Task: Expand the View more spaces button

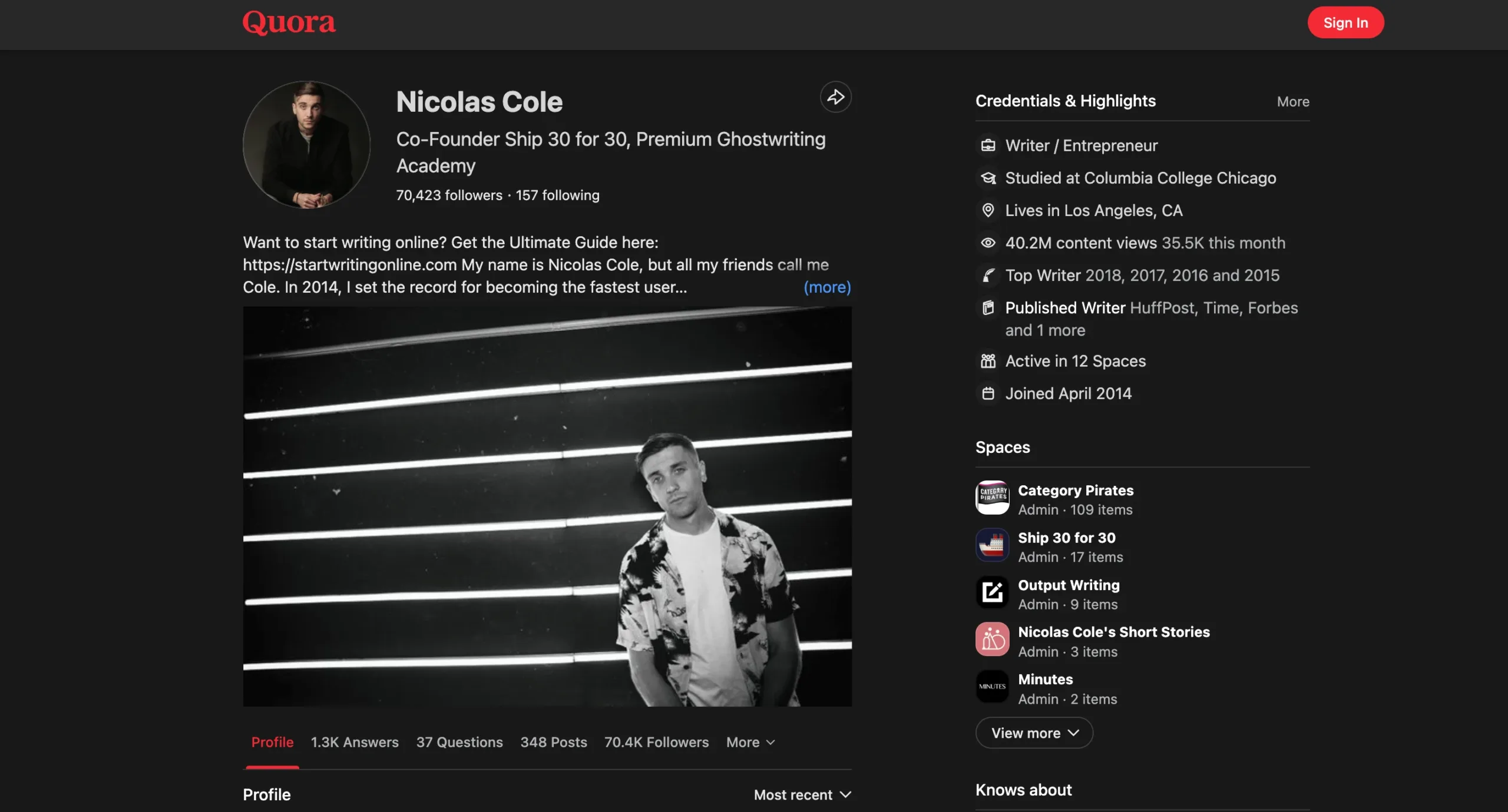Action: click(1034, 733)
